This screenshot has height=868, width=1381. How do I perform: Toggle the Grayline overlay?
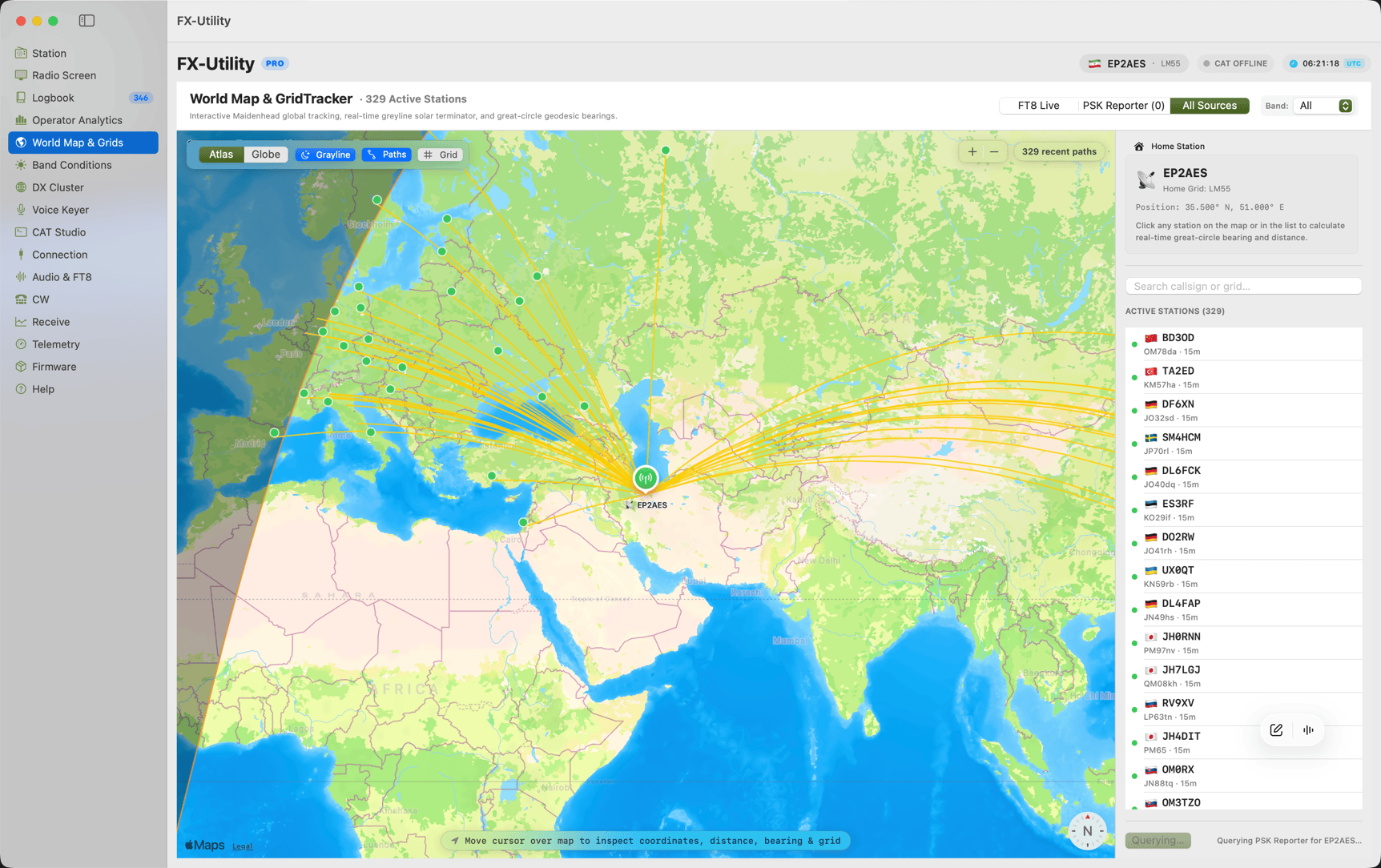[325, 155]
